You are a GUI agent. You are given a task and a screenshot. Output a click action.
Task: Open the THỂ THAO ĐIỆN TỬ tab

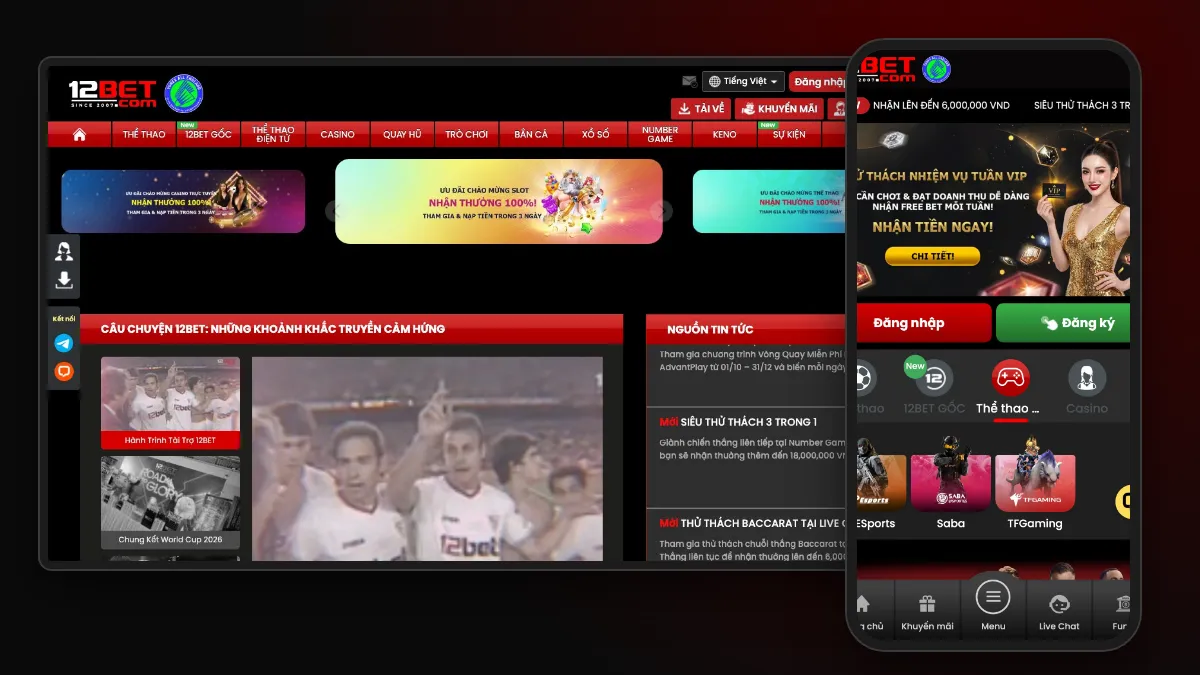point(273,134)
